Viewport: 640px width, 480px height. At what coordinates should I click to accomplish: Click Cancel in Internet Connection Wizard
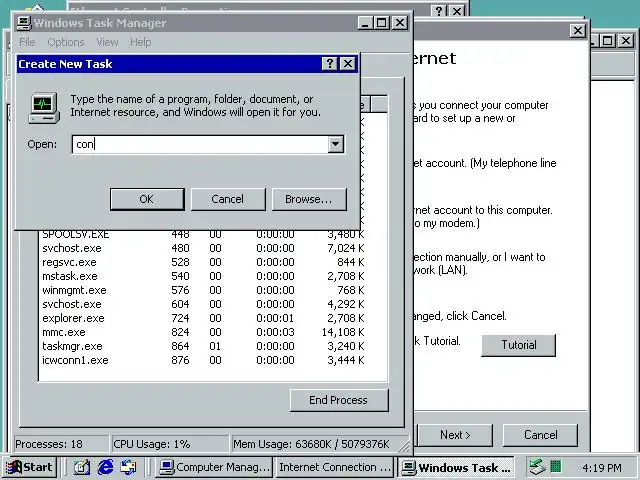540,435
